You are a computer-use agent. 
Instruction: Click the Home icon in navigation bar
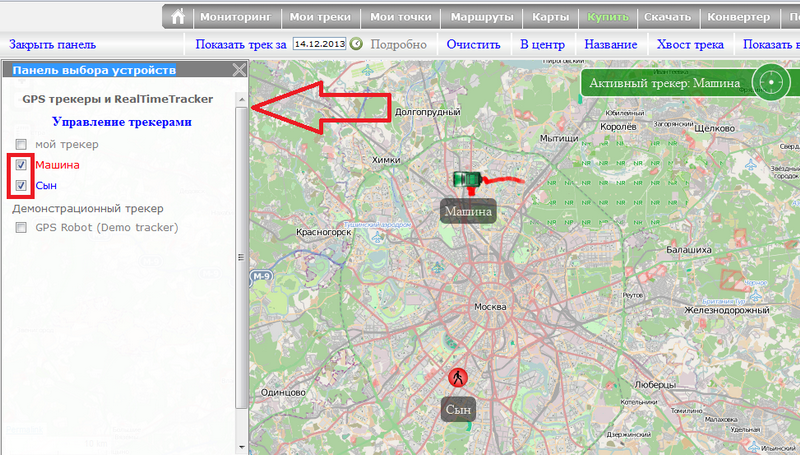(177, 17)
